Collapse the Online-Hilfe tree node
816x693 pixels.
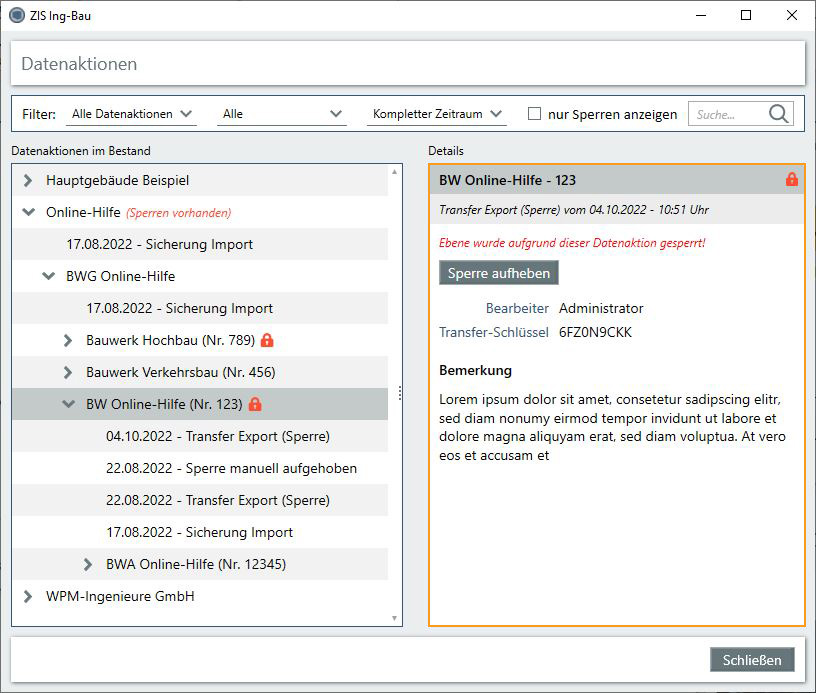coord(28,213)
